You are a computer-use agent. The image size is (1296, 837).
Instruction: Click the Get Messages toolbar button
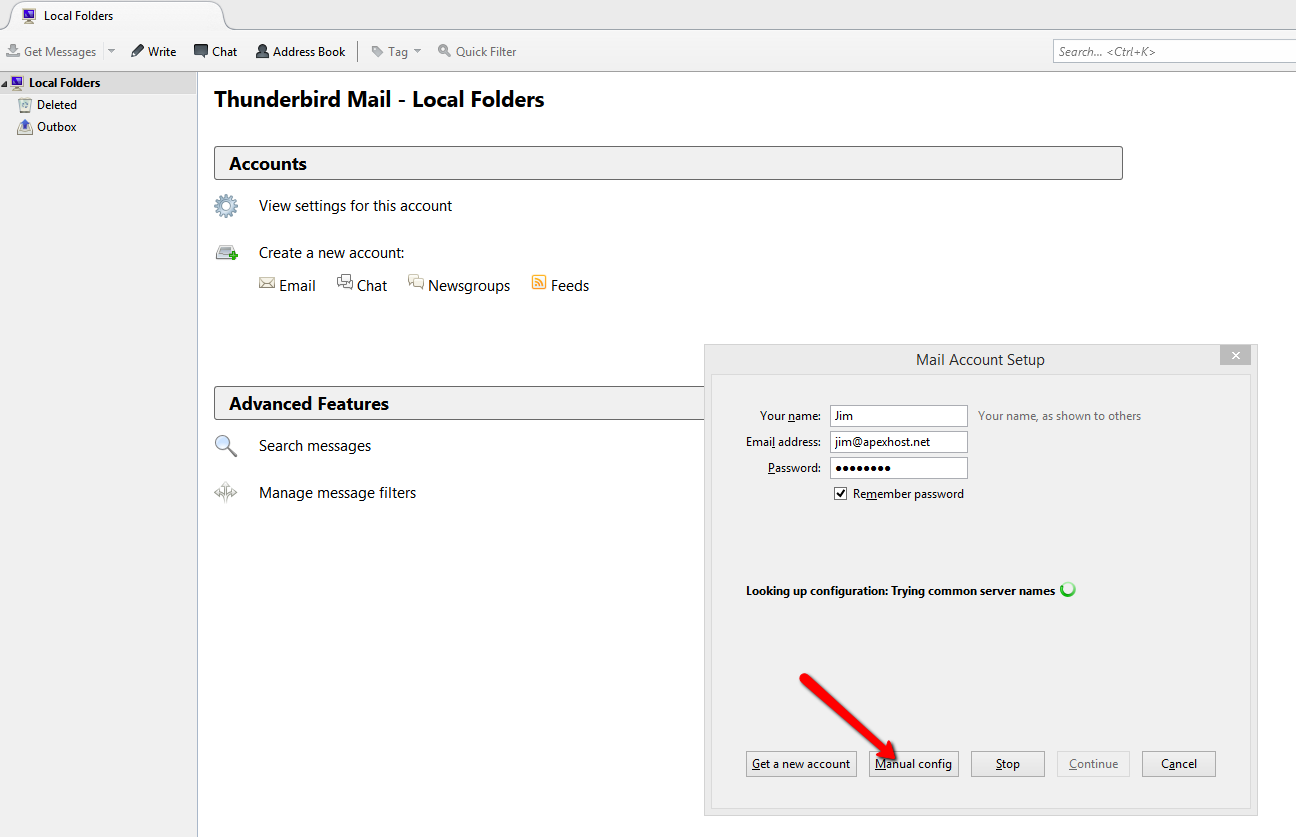(x=52, y=51)
